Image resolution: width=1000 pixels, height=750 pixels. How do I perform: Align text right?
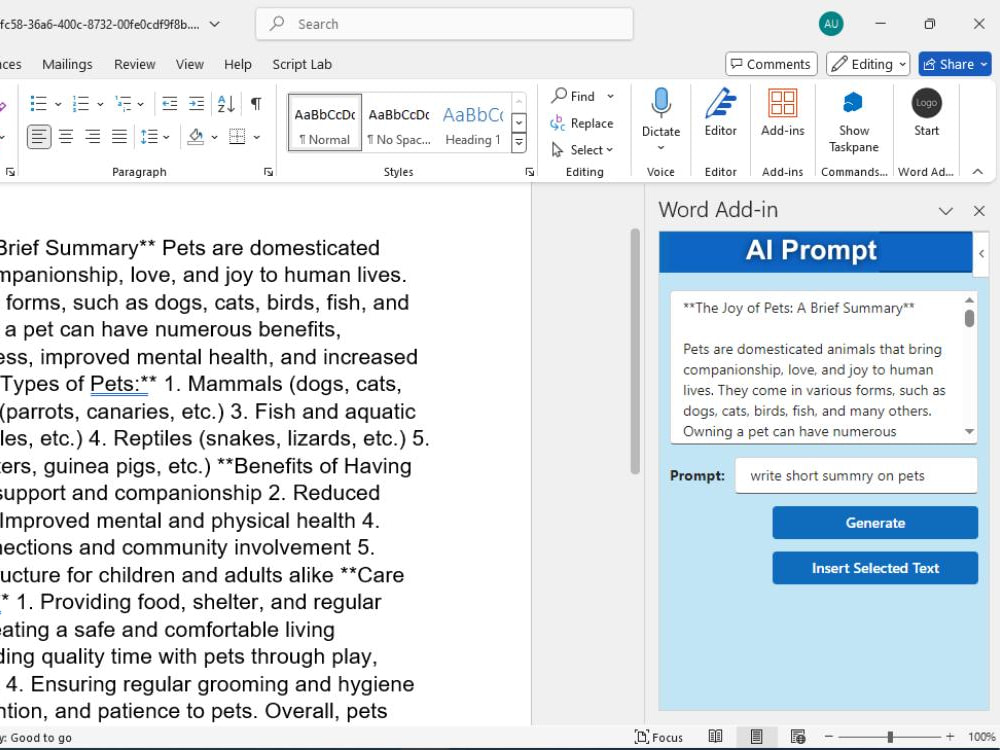[x=92, y=136]
